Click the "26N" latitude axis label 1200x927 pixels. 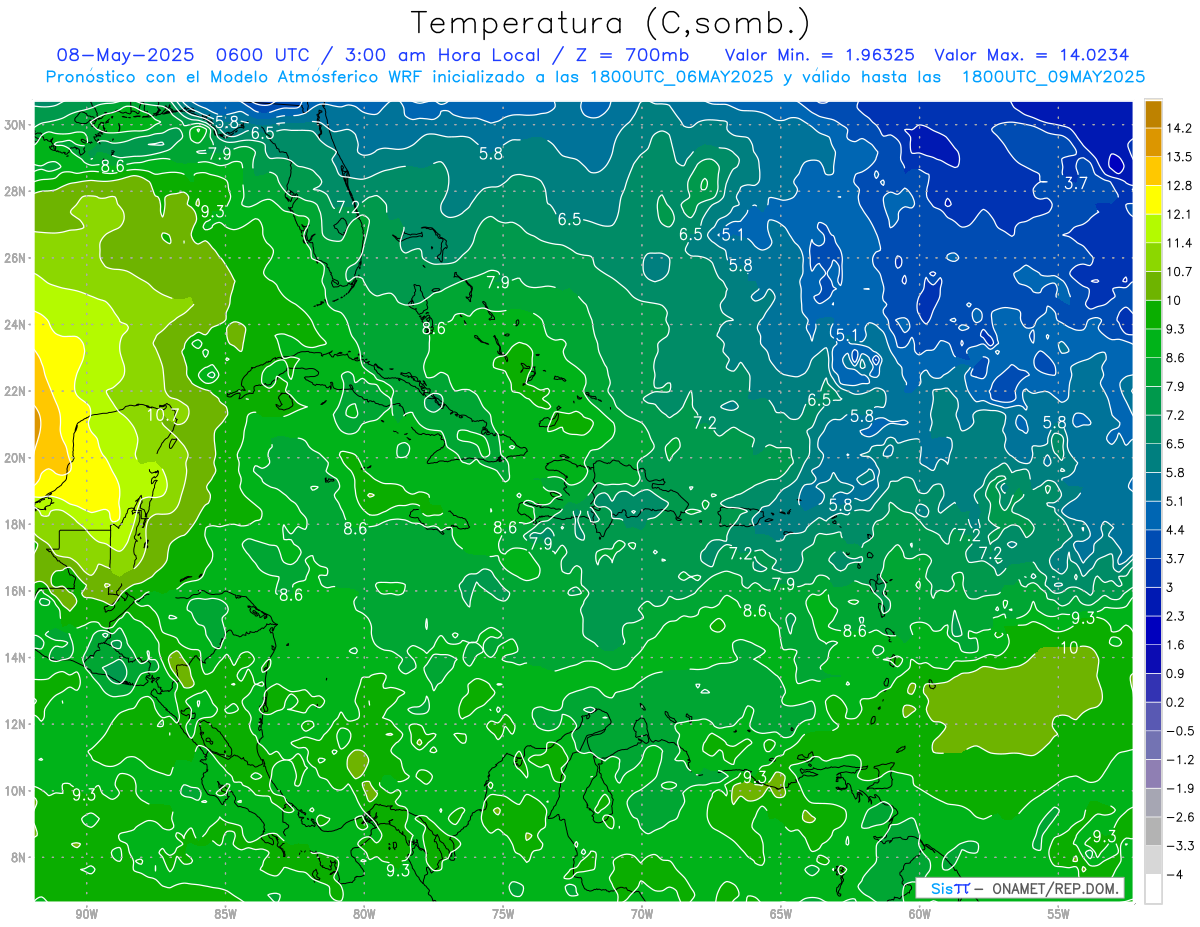click(16, 258)
